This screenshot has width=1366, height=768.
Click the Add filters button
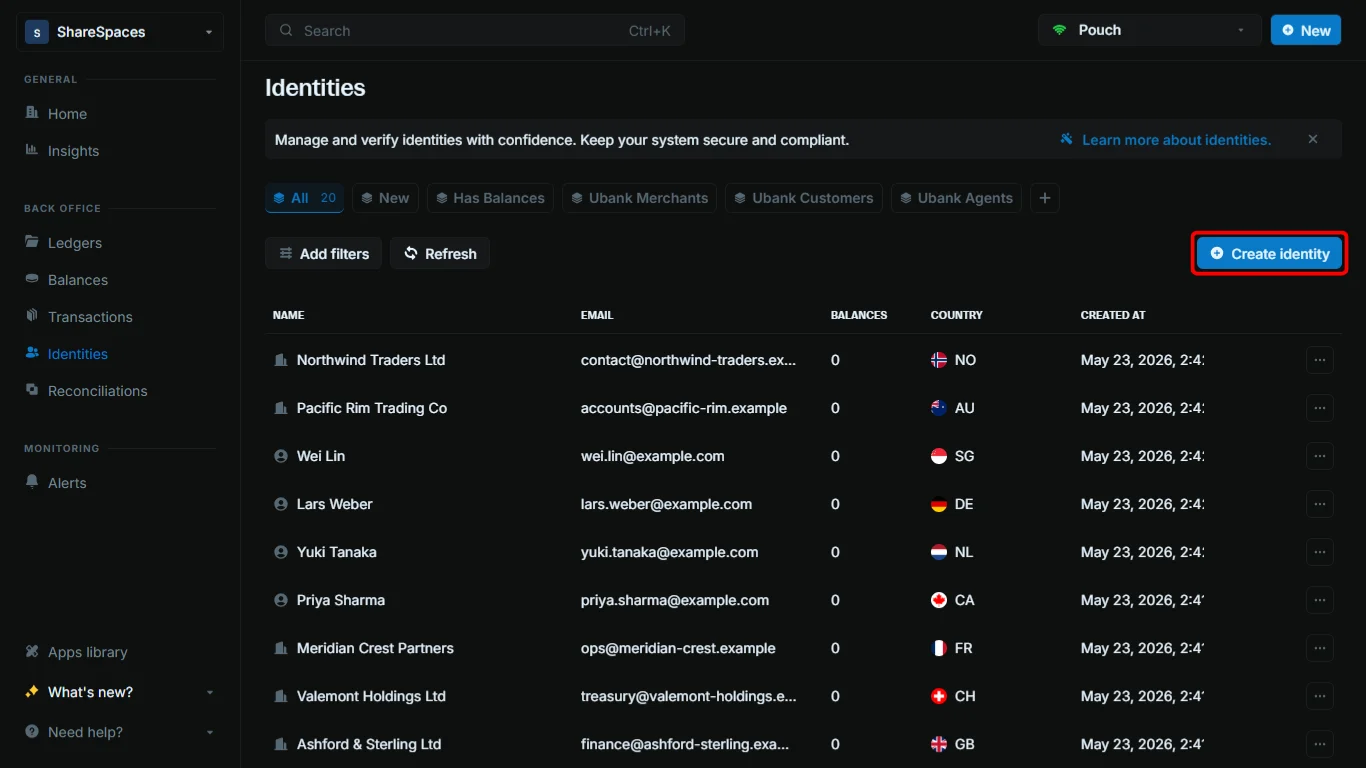coord(323,254)
